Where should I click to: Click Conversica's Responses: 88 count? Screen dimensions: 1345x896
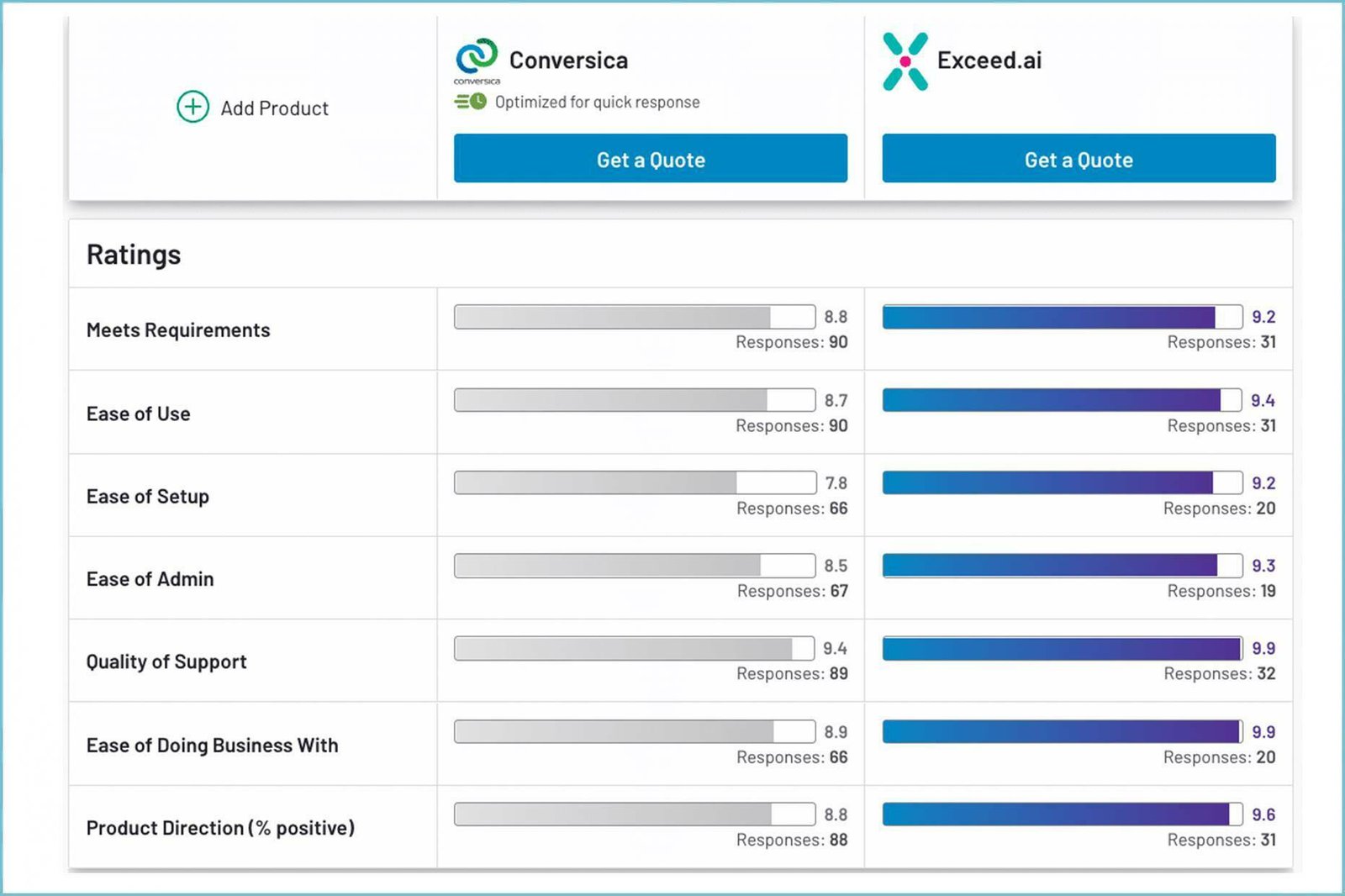coord(792,840)
